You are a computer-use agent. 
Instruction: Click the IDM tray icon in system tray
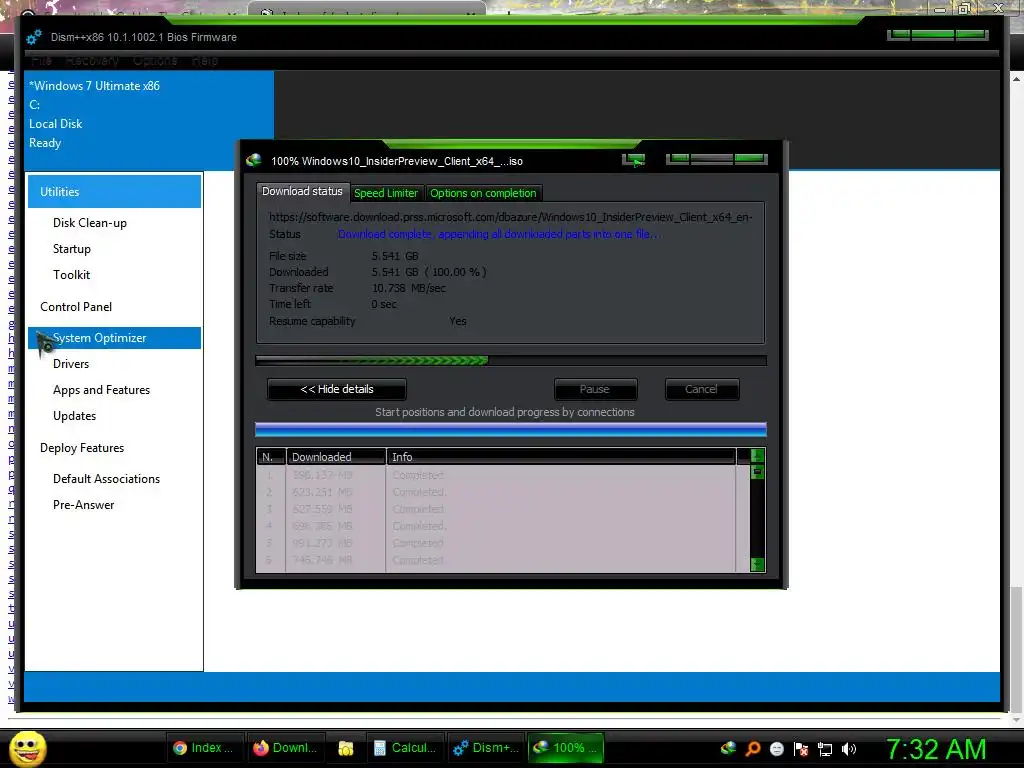(x=728, y=748)
